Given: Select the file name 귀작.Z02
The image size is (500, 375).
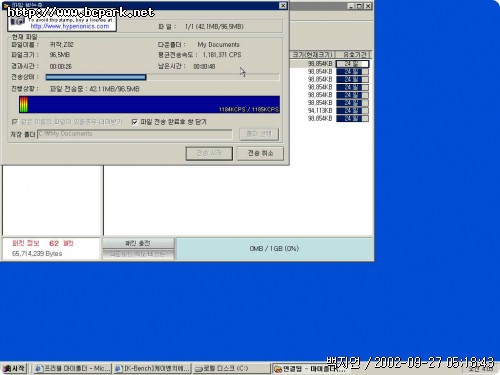Looking at the screenshot, I should click(x=61, y=45).
